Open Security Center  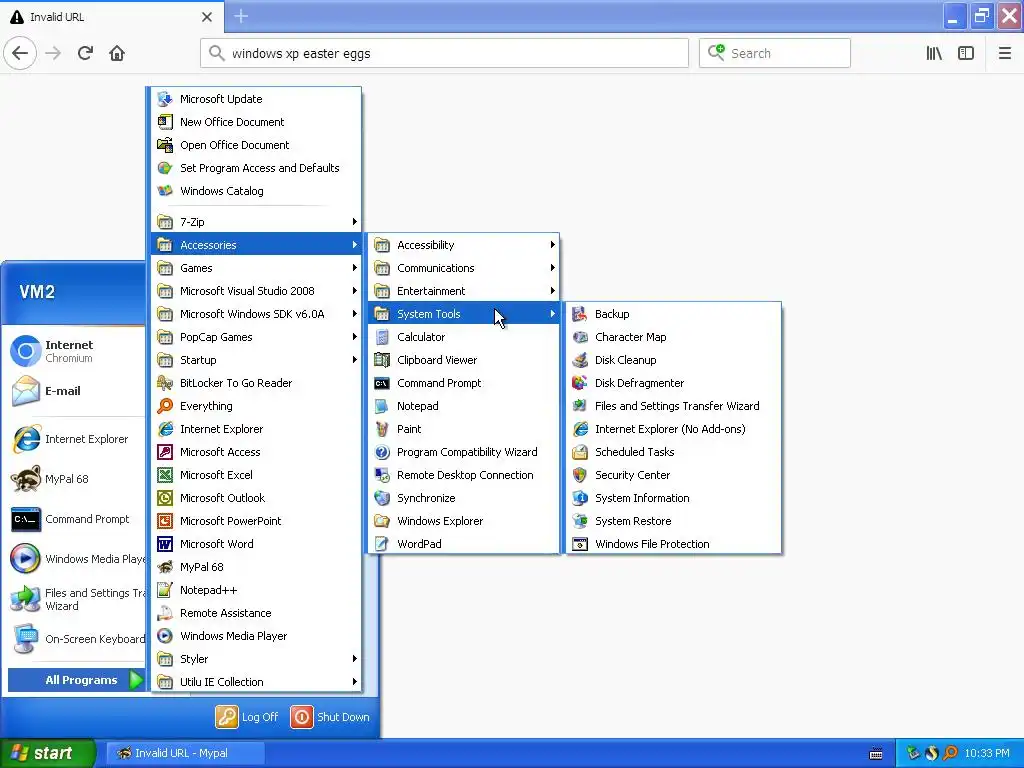coord(673,475)
